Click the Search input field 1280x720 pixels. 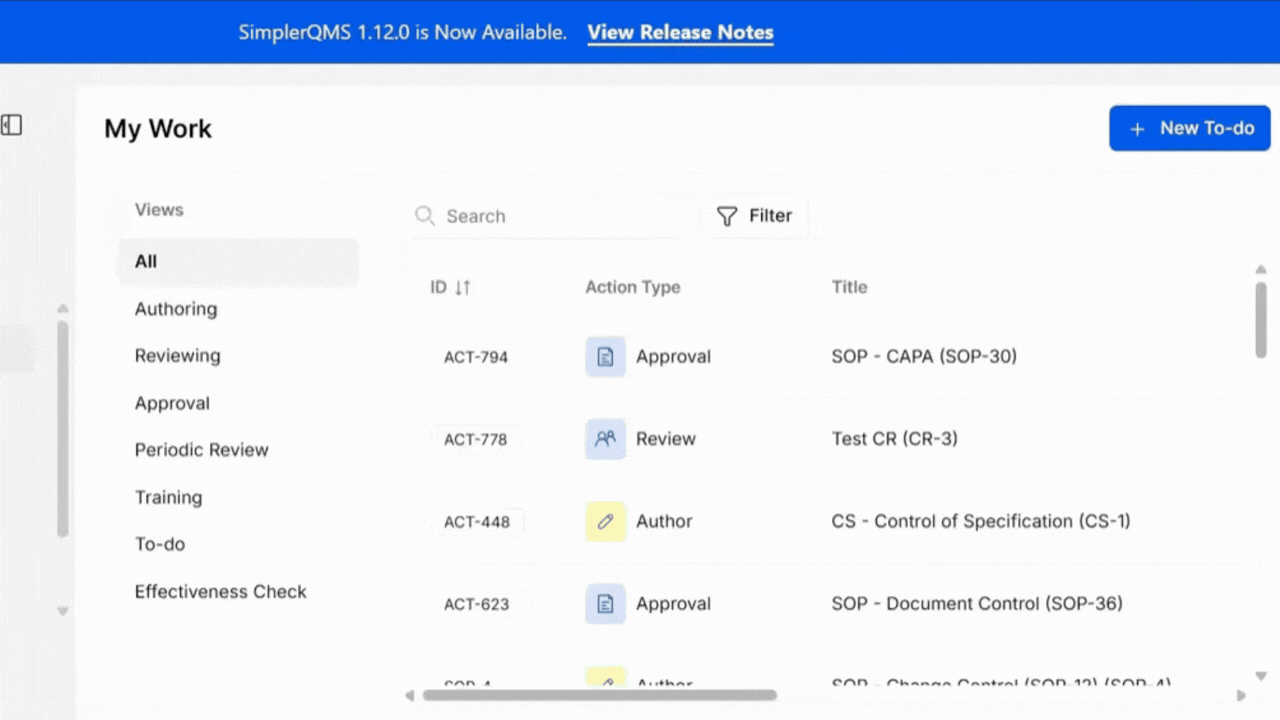(545, 216)
